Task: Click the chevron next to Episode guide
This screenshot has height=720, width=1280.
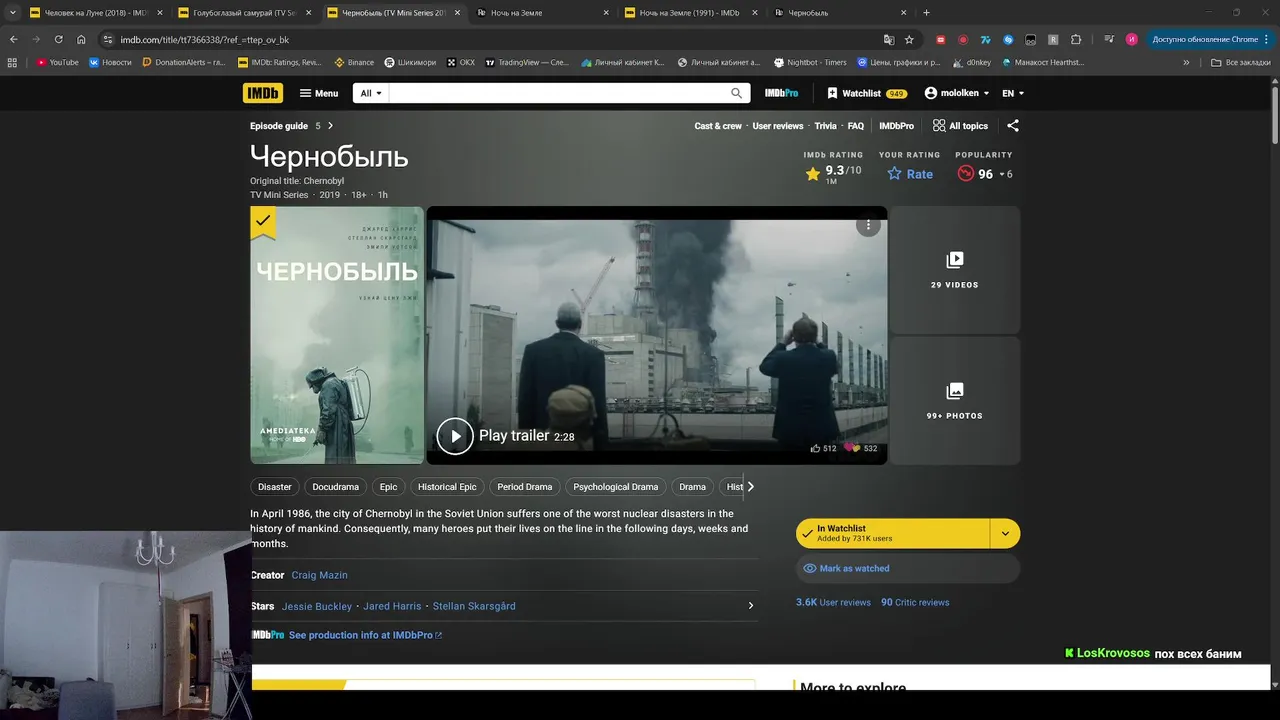Action: click(x=330, y=126)
